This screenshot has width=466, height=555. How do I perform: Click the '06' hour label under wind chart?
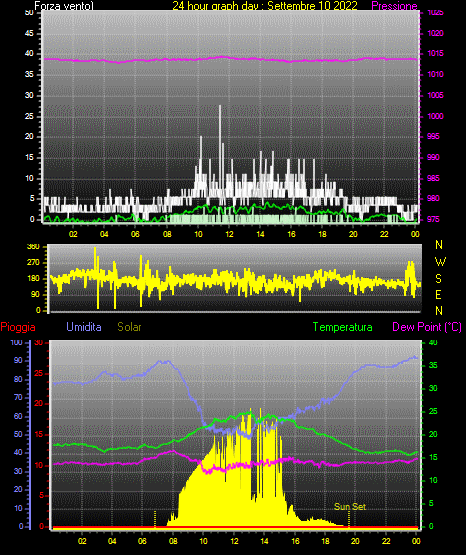pyautogui.click(x=135, y=234)
